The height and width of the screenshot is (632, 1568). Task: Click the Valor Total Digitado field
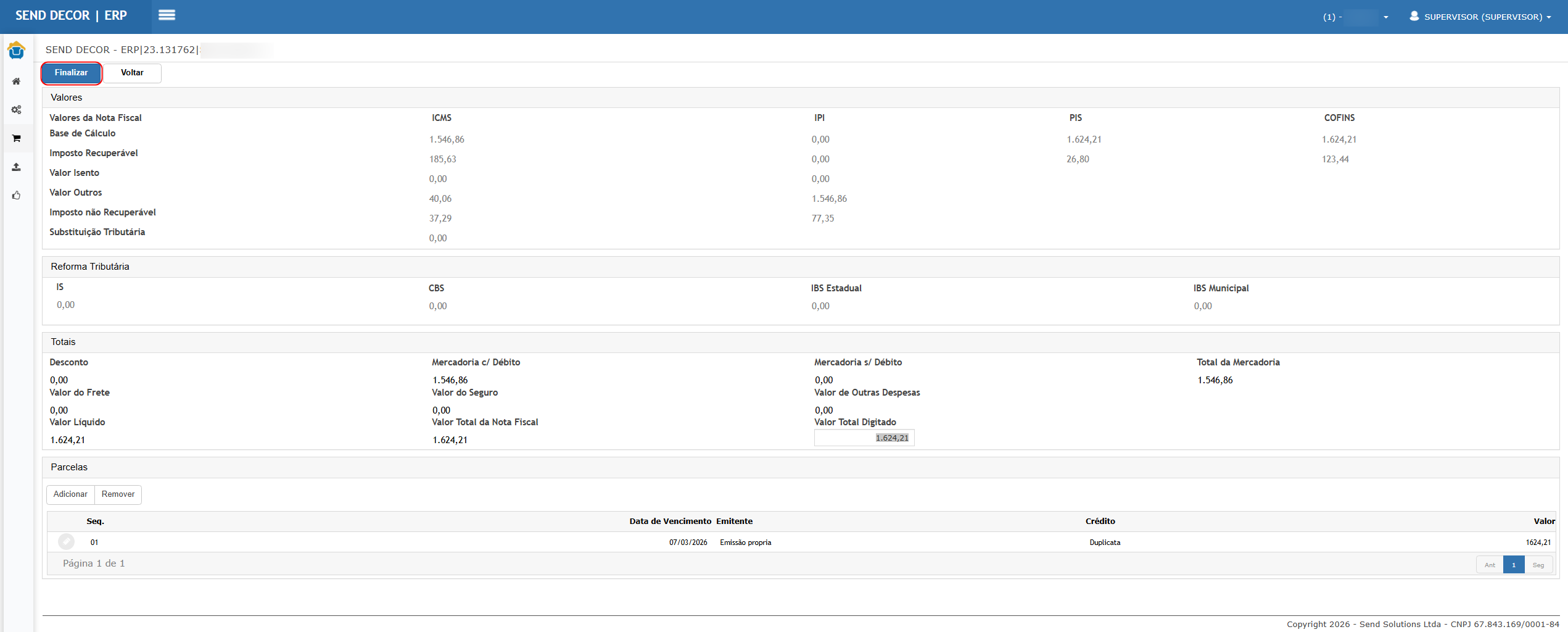click(x=864, y=438)
